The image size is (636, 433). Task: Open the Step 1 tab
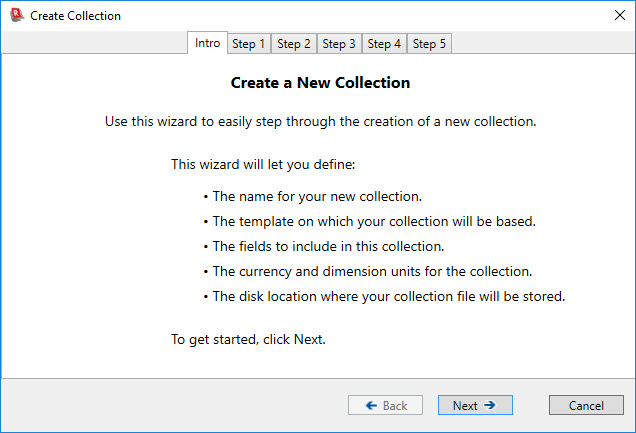(x=249, y=44)
